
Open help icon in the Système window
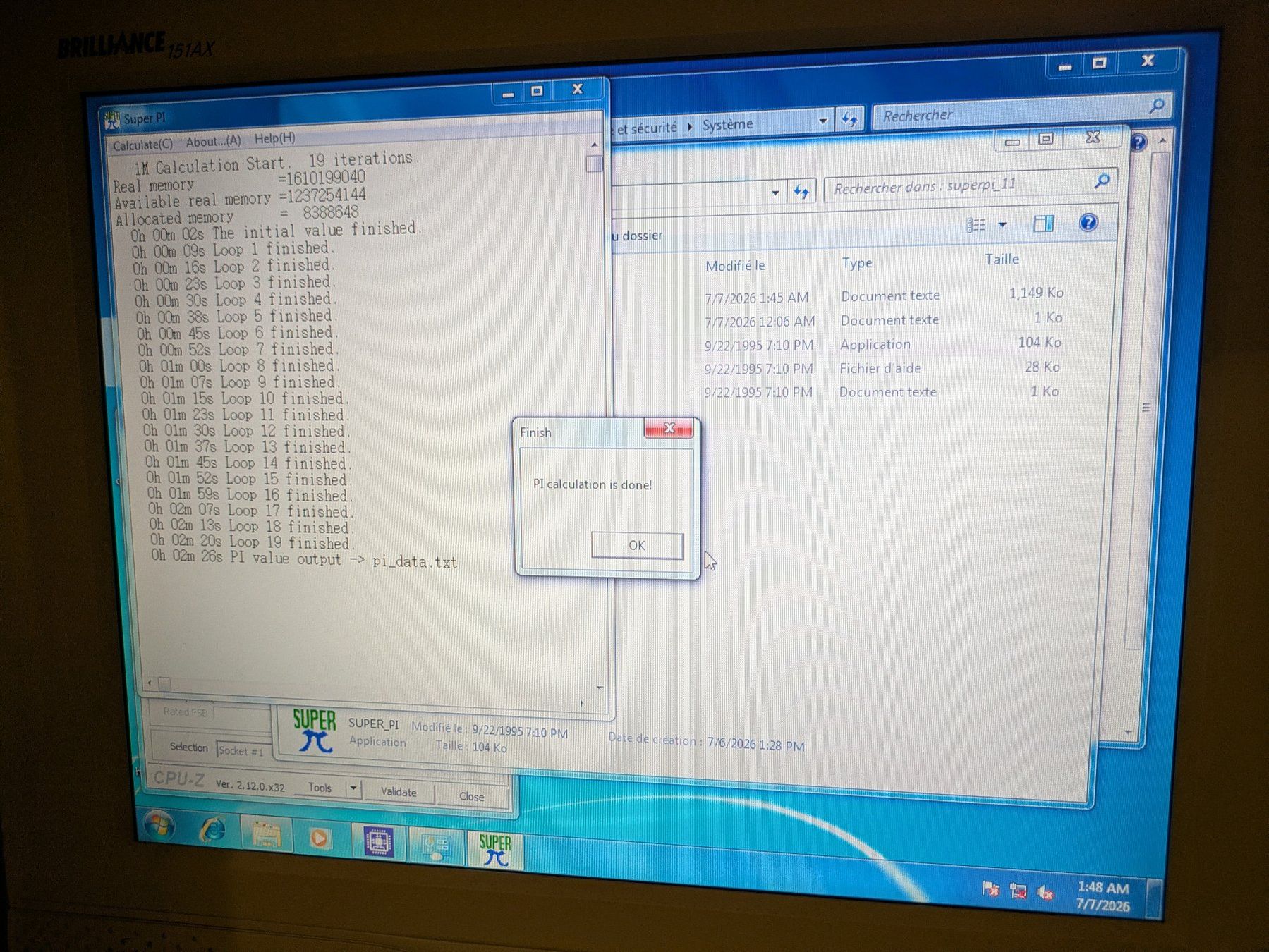pos(1139,142)
